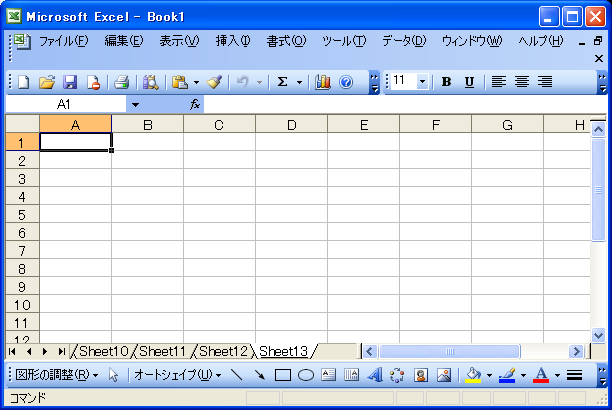The image size is (612, 410).
Task: Open print preview icon
Action: [150, 82]
